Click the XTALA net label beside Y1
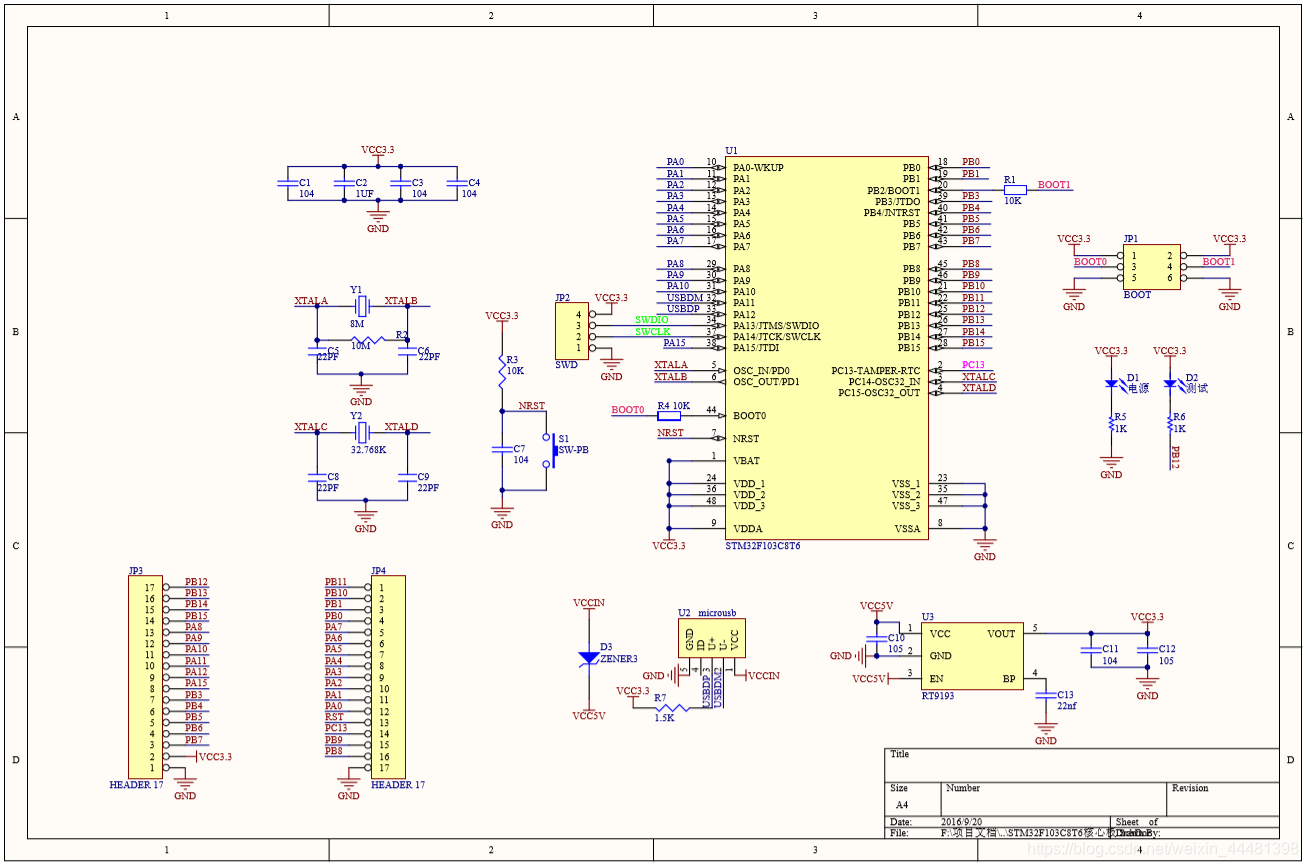The height and width of the screenshot is (867, 1308). point(311,300)
